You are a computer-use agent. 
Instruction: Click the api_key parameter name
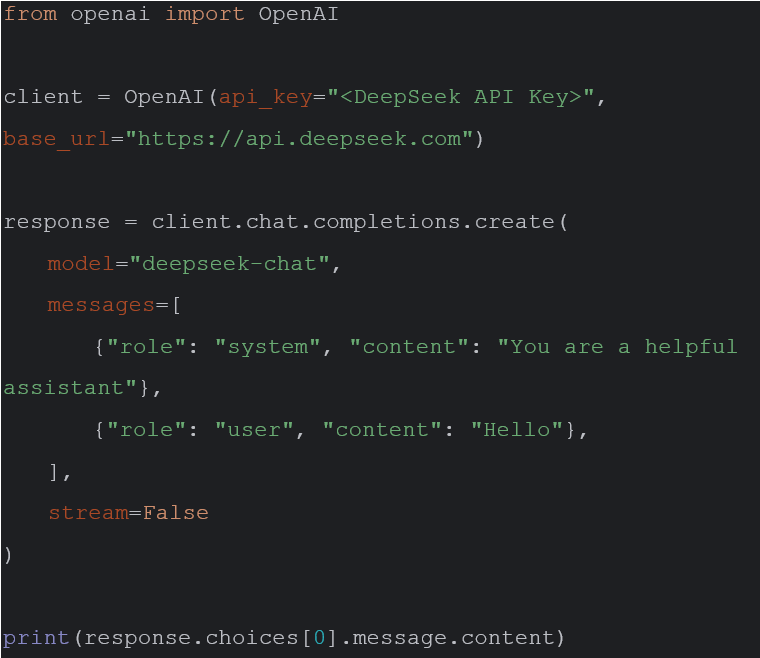coord(265,97)
